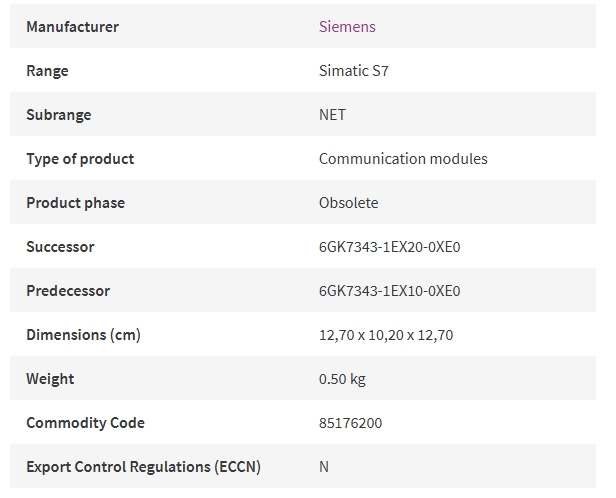Click the Dimensions (cm) label
This screenshot has width=616, height=498.
pos(83,335)
